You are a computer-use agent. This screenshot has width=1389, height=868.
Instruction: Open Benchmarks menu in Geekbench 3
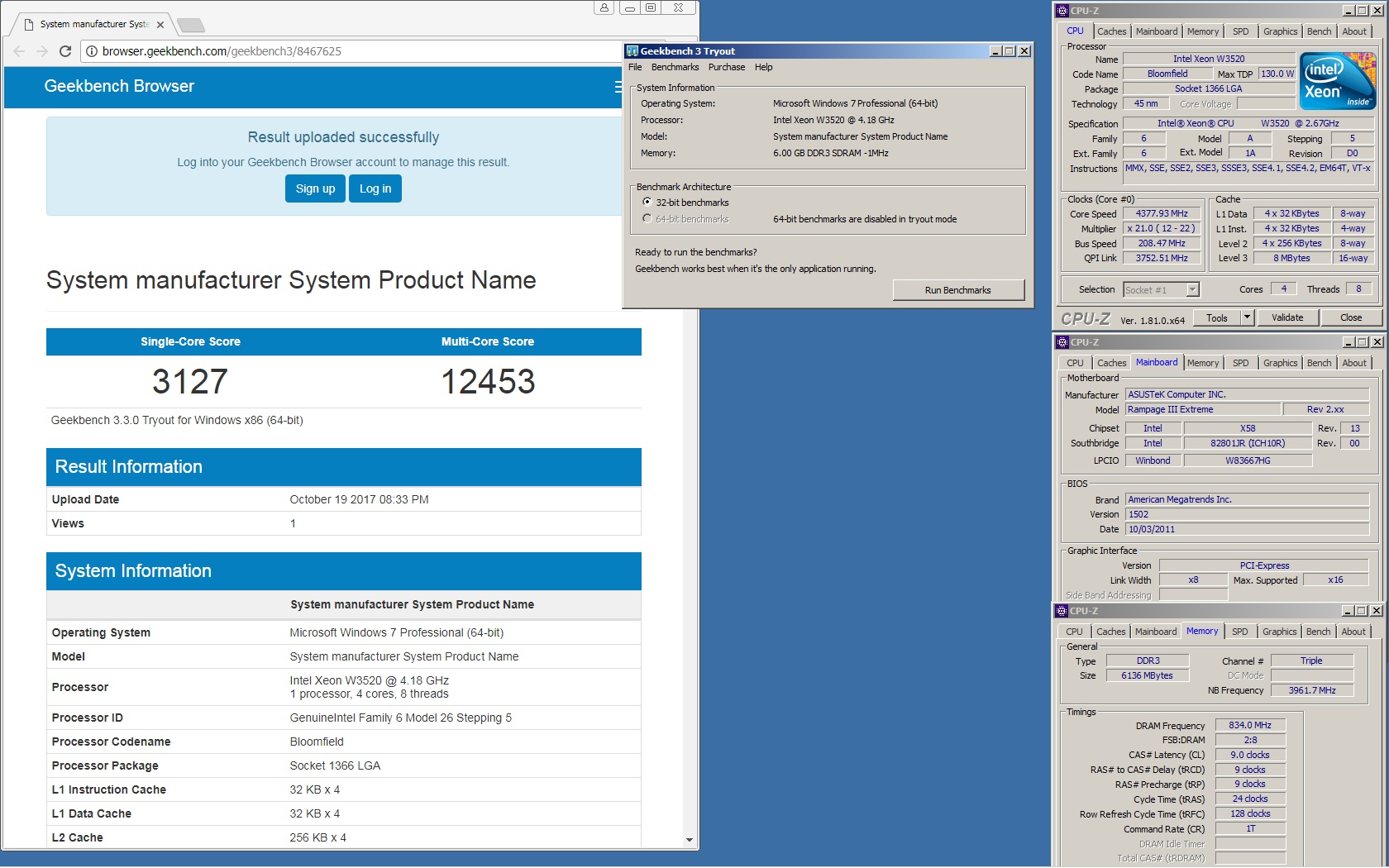(675, 67)
